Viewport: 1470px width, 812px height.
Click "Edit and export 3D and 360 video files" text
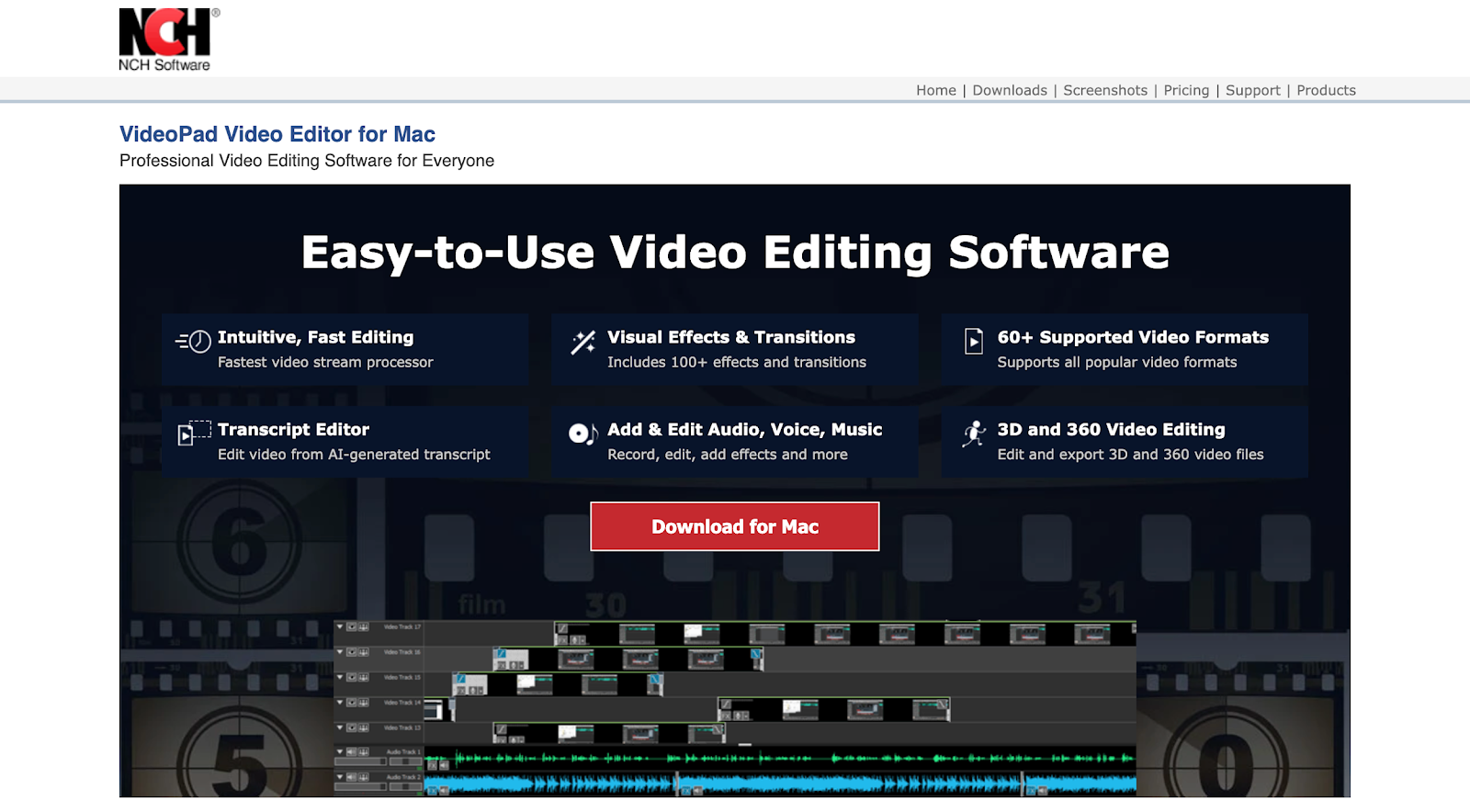pyautogui.click(x=1131, y=454)
